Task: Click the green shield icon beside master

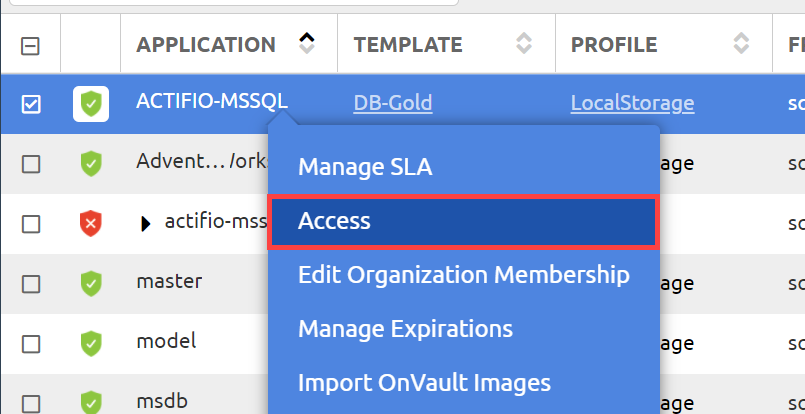Action: click(x=91, y=284)
